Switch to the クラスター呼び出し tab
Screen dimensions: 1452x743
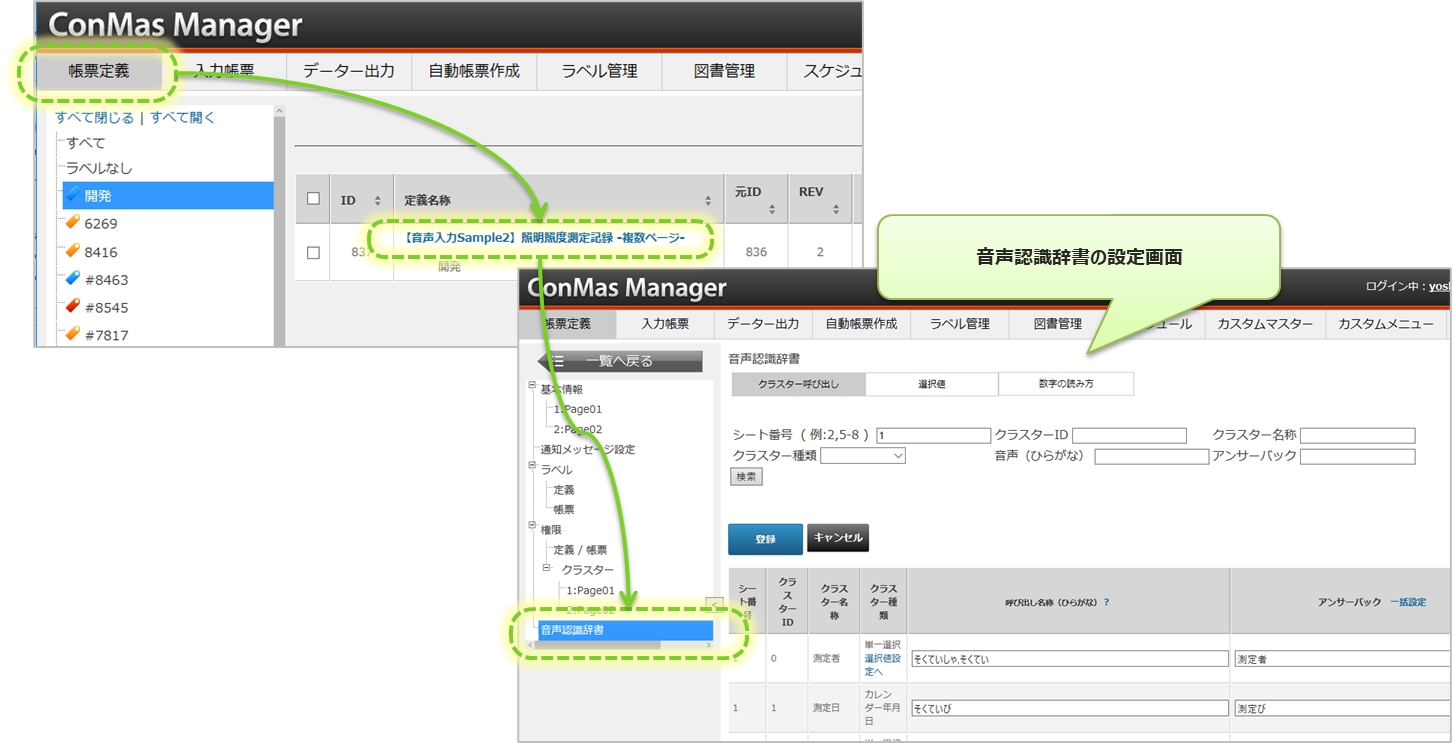799,384
